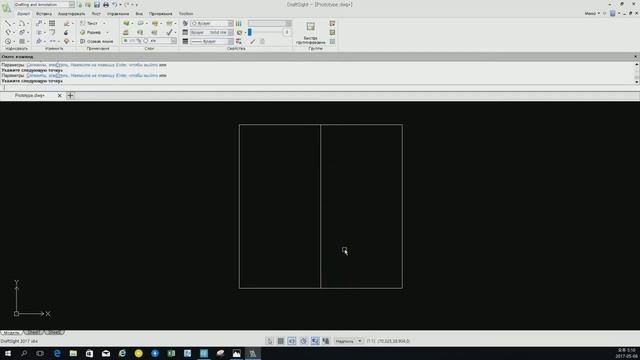The image size is (640, 360).
Task: Toggle Grid display in the status bar
Action: [x=281, y=341]
